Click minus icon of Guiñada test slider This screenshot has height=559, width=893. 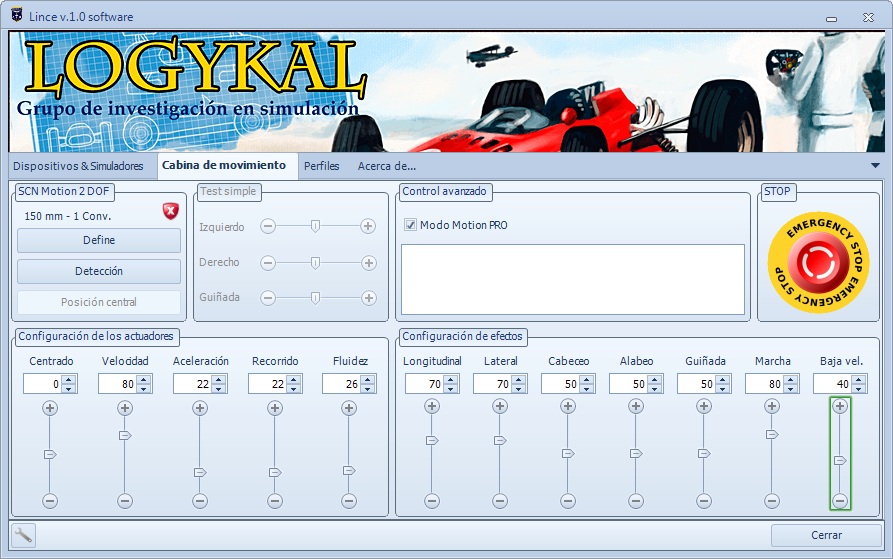pyautogui.click(x=268, y=298)
